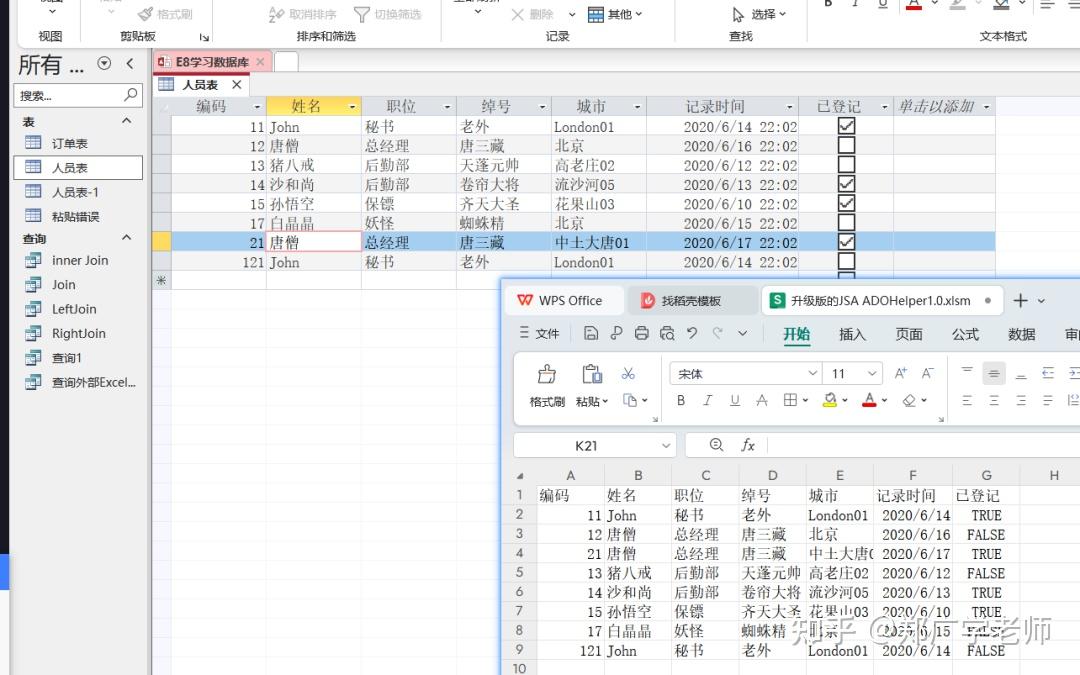Click the Print icon in WPS toolbar
Screen dimensions: 1080x675
pyautogui.click(x=642, y=333)
